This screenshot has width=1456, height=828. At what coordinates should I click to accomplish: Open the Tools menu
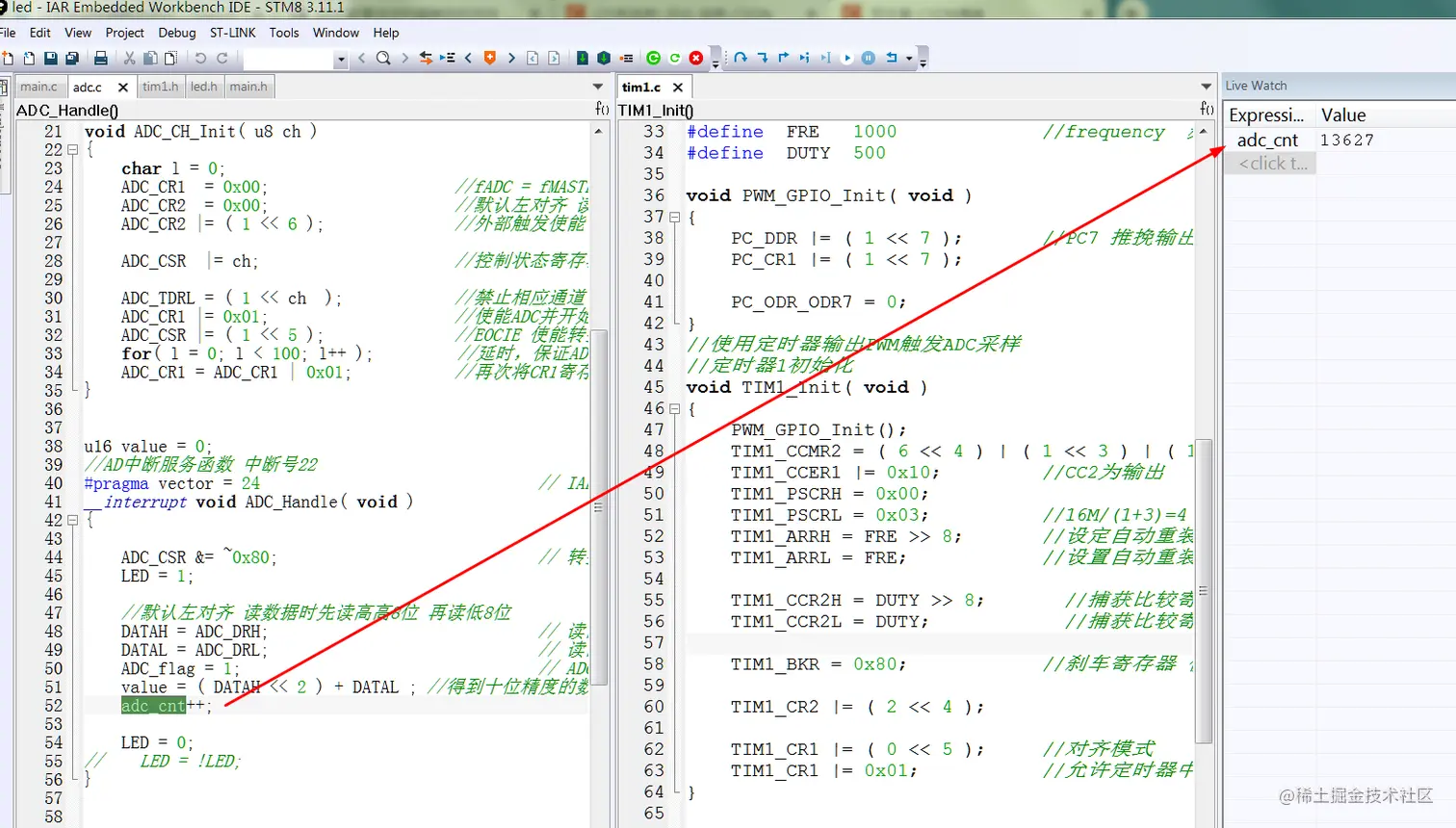tap(284, 32)
